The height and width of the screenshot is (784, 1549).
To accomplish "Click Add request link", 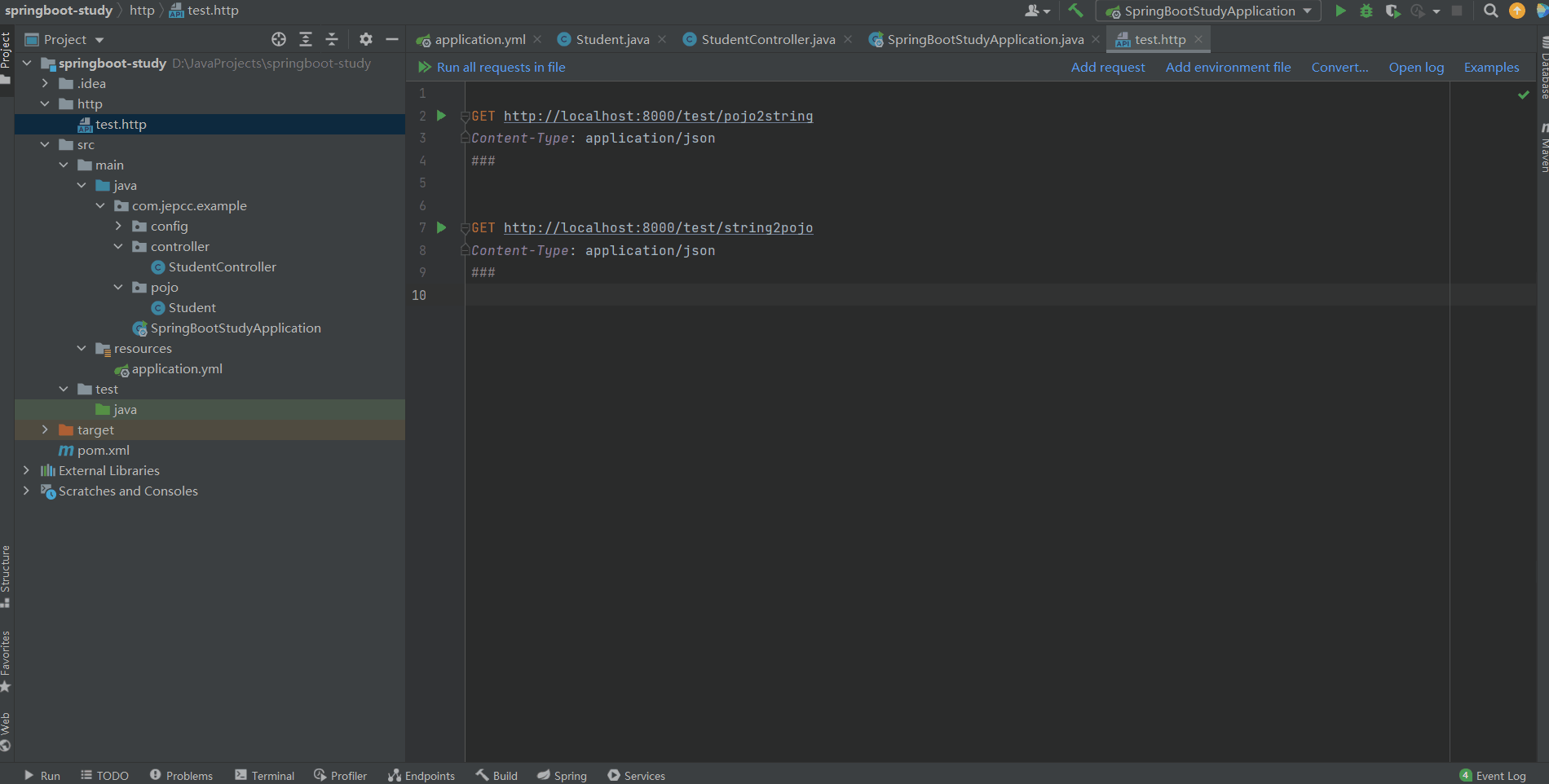I will click(x=1108, y=67).
